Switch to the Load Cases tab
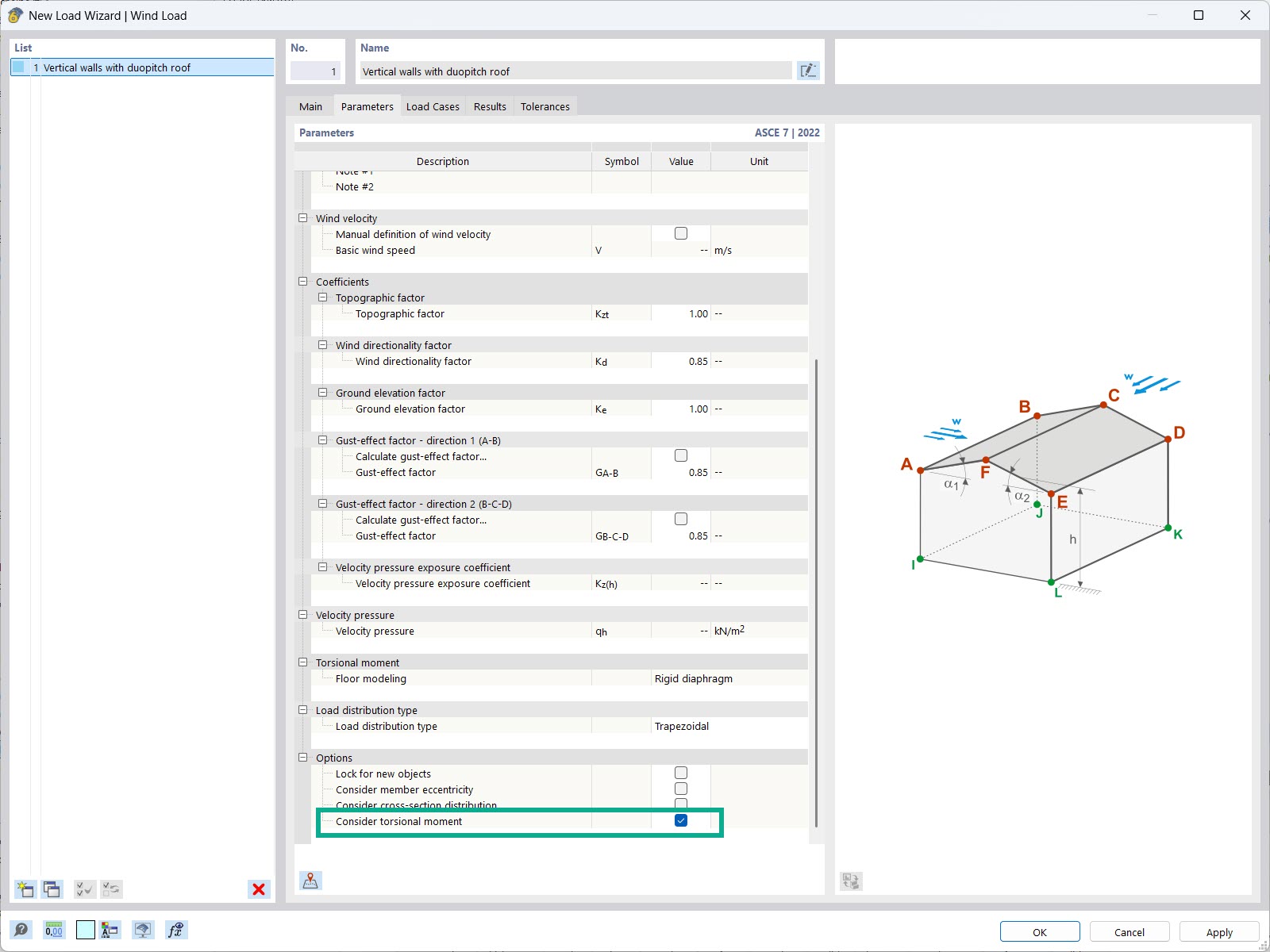Screen dimensions: 1270x952 pyautogui.click(x=433, y=106)
